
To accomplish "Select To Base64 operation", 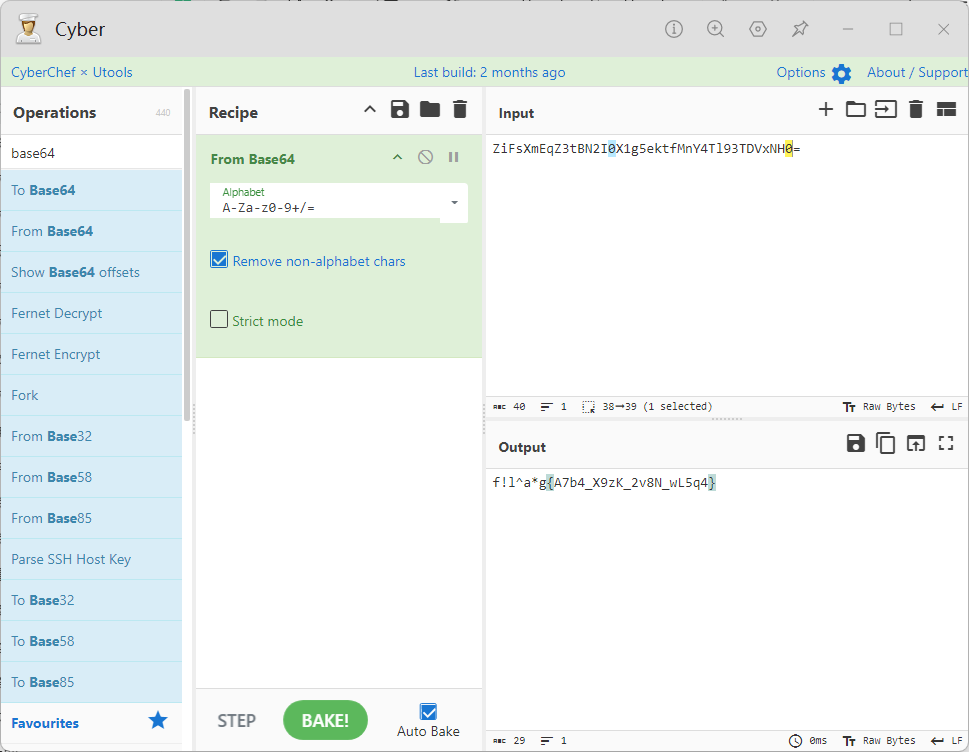I will 91,190.
